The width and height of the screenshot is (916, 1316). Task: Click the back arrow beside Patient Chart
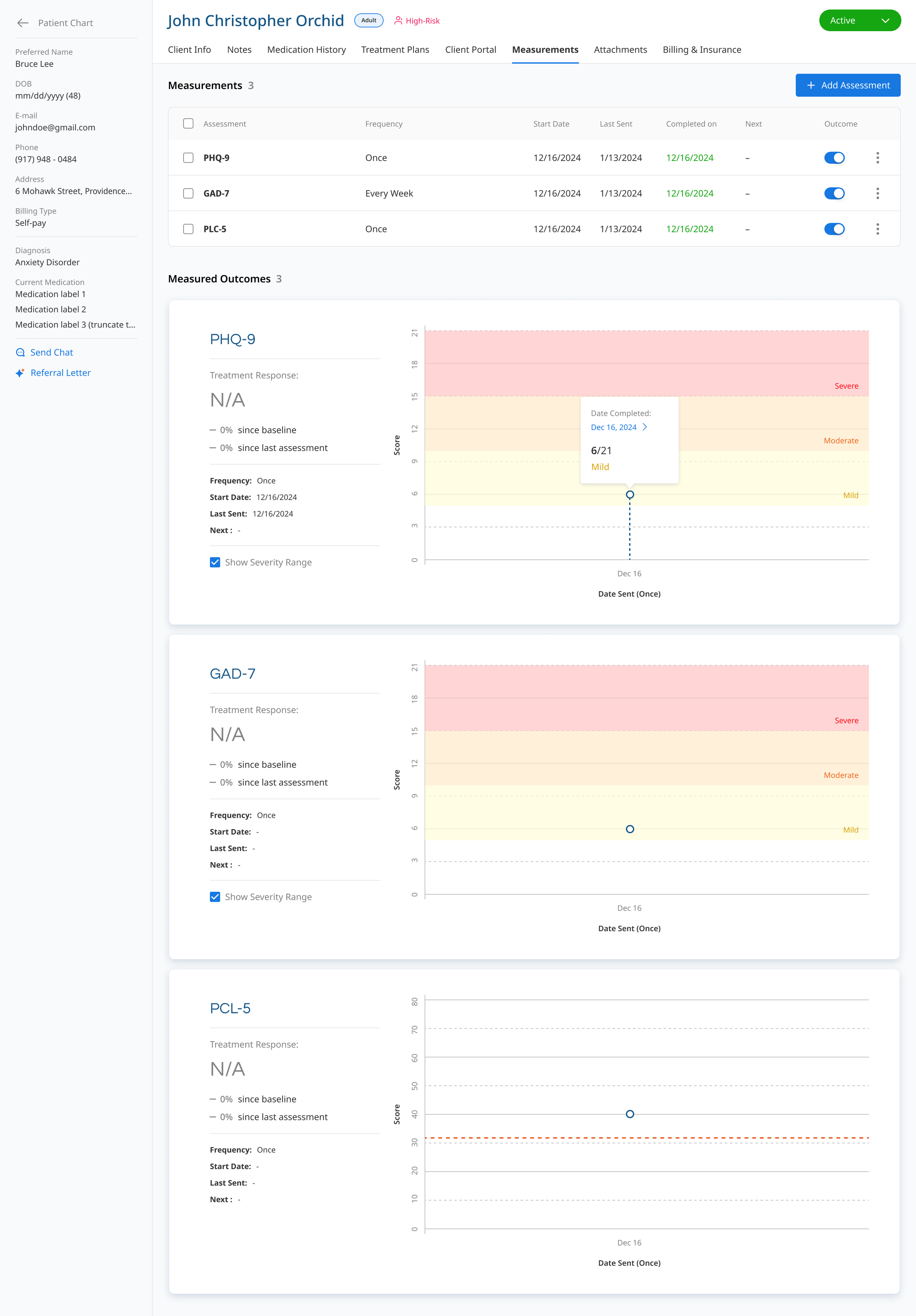pos(23,23)
